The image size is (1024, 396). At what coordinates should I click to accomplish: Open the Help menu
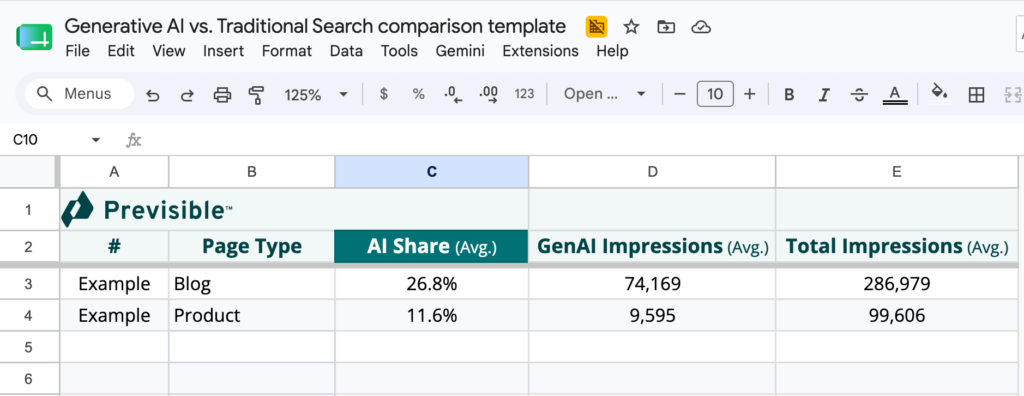pyautogui.click(x=612, y=51)
